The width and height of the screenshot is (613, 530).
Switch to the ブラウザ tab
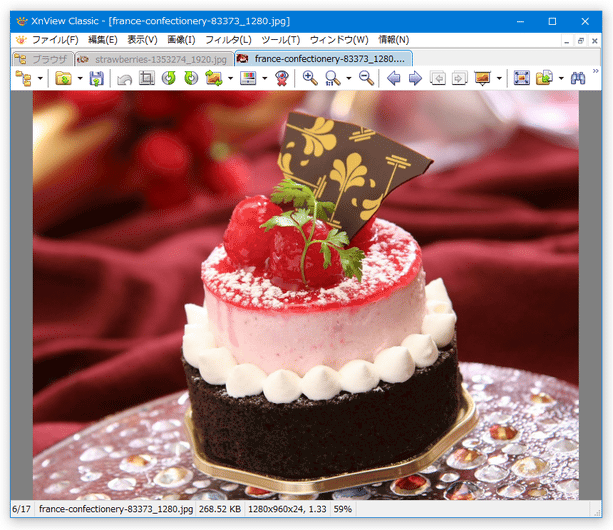tap(42, 59)
